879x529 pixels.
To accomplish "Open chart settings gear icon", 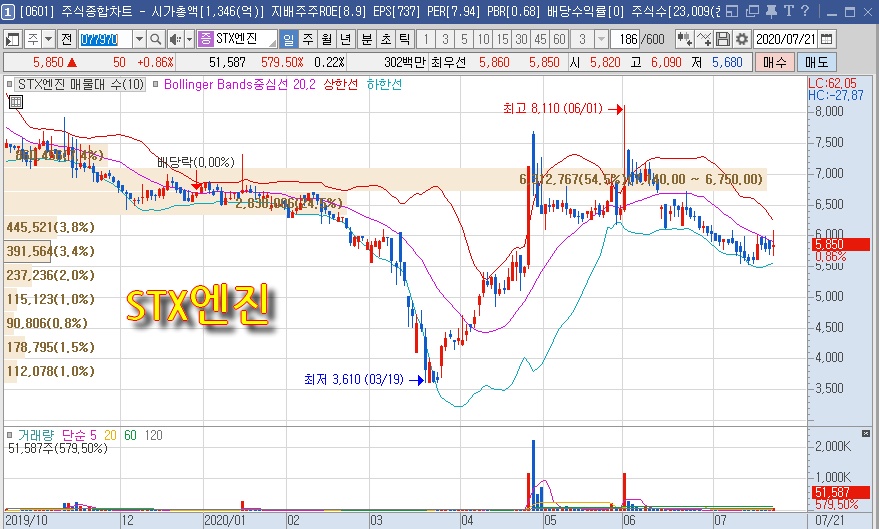I will (x=742, y=39).
